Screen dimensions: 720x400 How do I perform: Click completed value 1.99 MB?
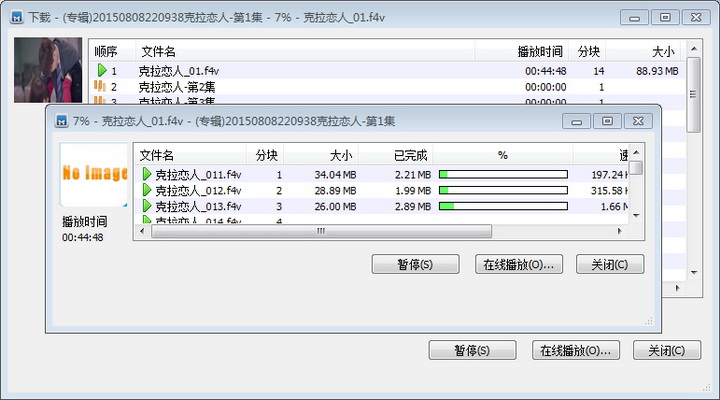tap(413, 190)
